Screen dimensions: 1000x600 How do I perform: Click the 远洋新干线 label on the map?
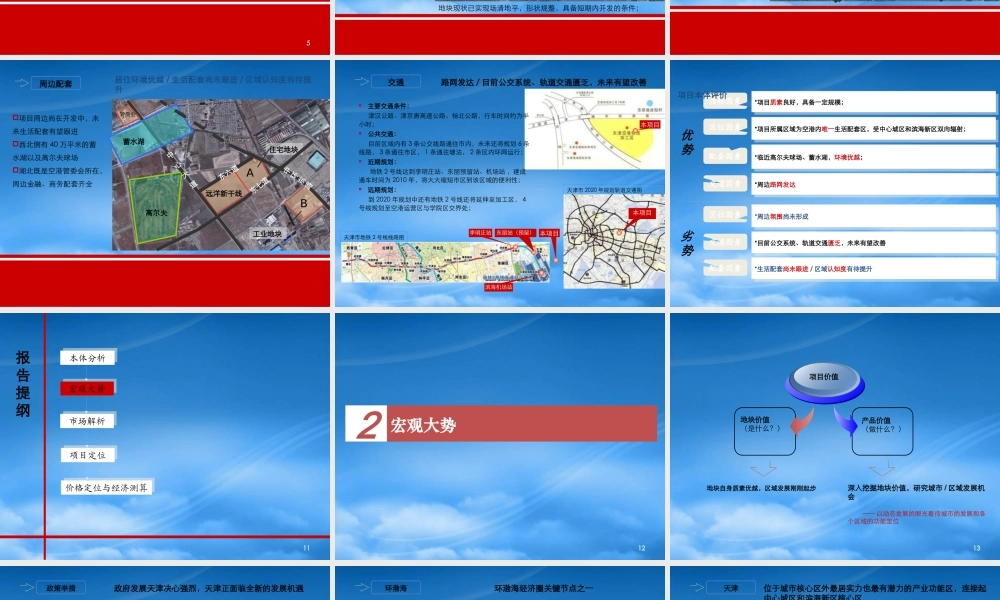tap(223, 193)
